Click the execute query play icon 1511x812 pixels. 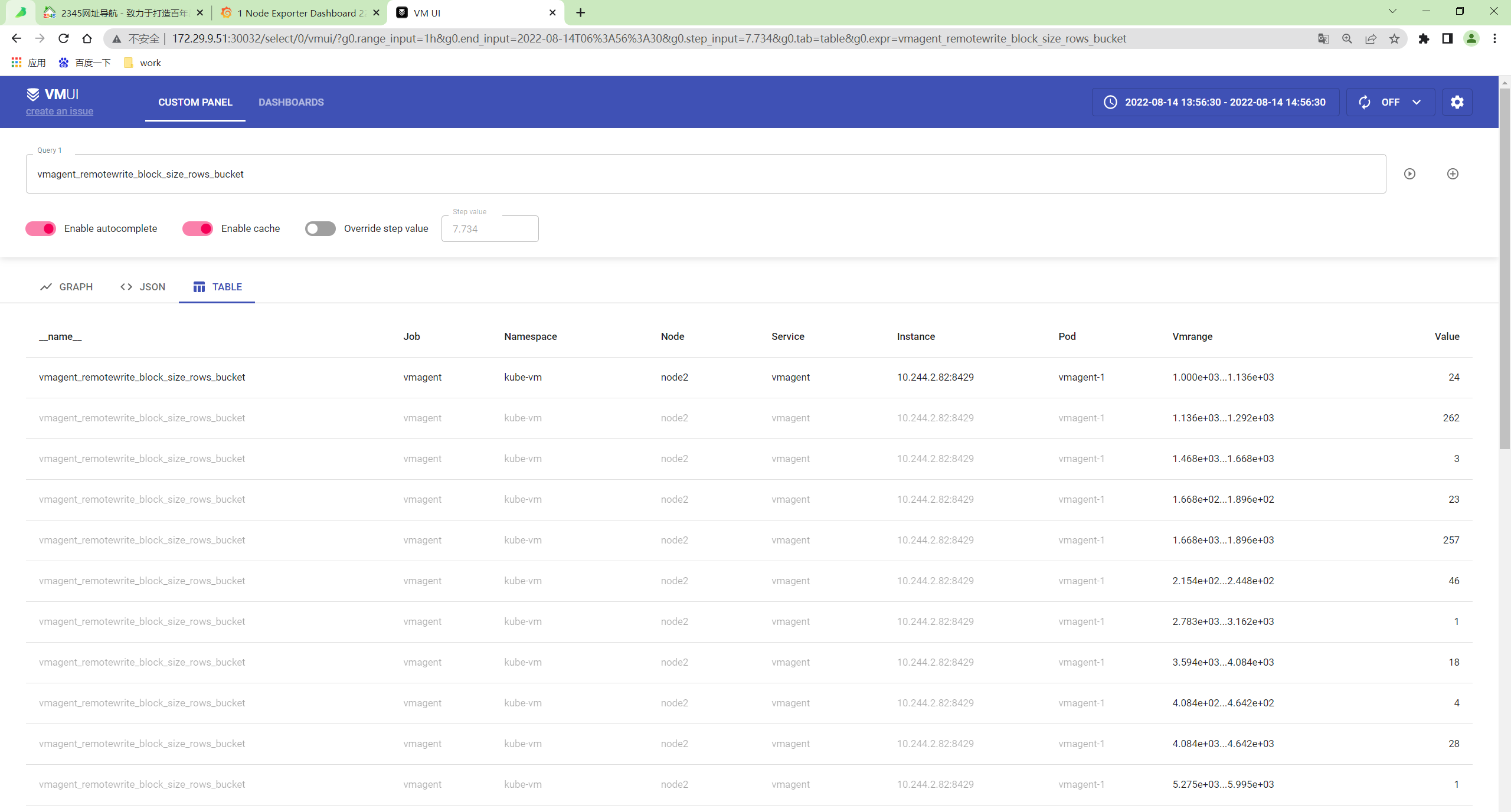pyautogui.click(x=1409, y=173)
